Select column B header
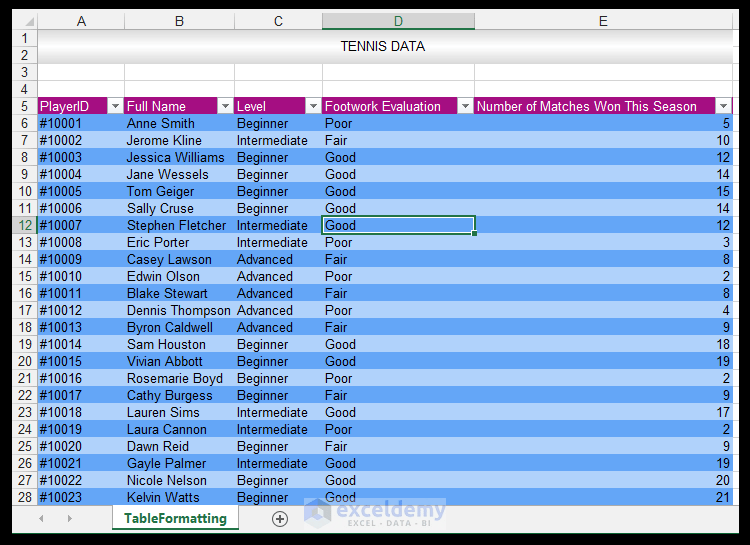 point(179,21)
